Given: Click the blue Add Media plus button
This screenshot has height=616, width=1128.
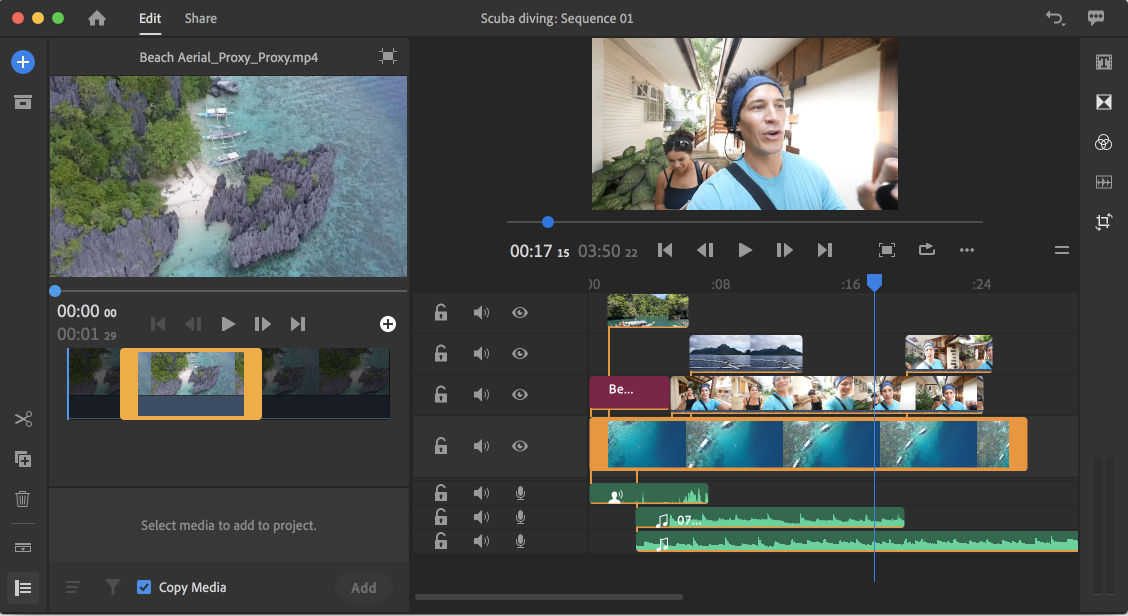Looking at the screenshot, I should pos(23,62).
